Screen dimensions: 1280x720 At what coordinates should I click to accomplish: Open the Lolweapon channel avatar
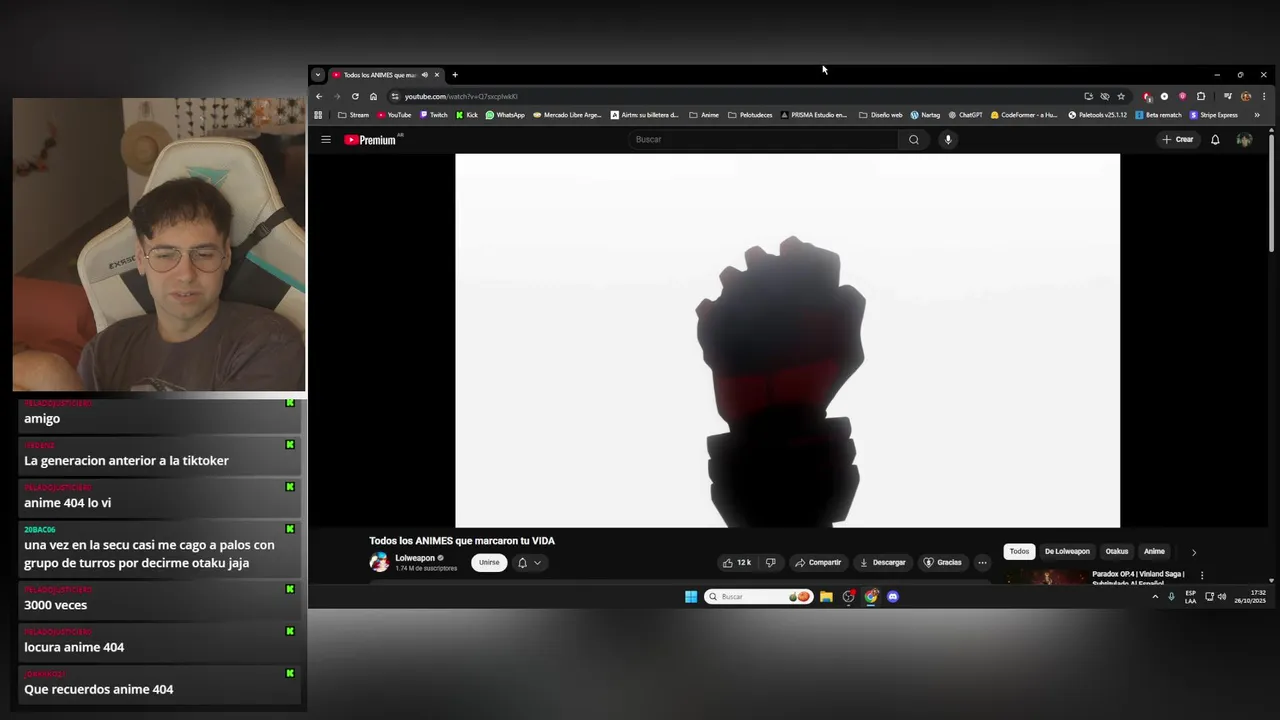click(x=379, y=562)
